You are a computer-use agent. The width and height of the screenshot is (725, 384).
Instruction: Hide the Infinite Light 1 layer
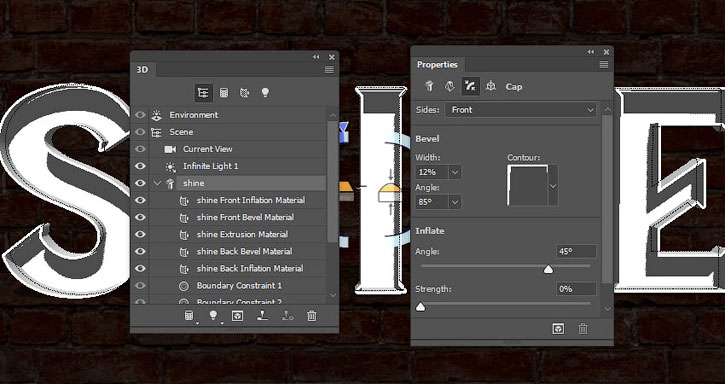pyautogui.click(x=140, y=166)
